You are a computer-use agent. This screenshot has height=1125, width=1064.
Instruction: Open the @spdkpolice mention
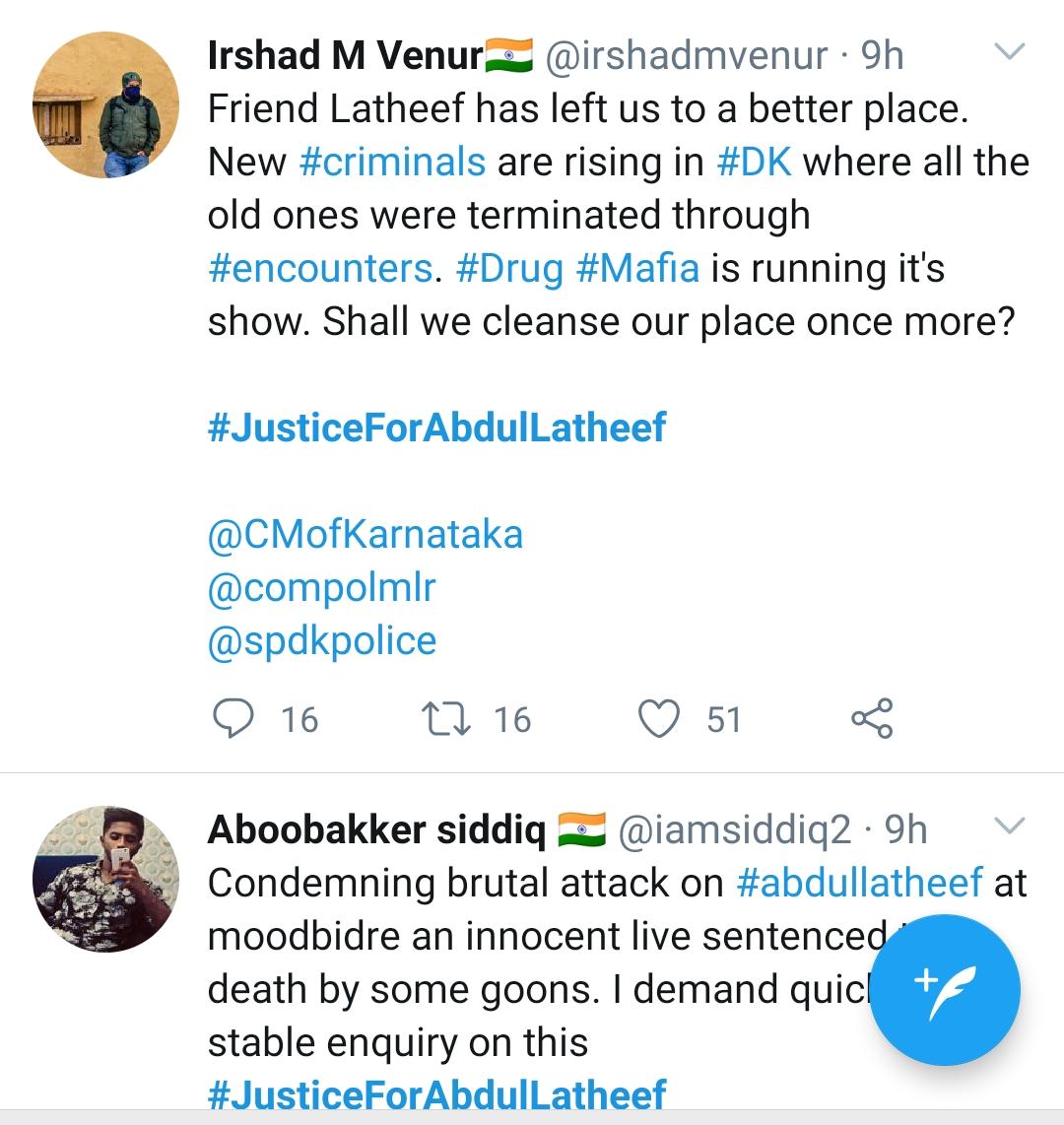click(x=321, y=640)
